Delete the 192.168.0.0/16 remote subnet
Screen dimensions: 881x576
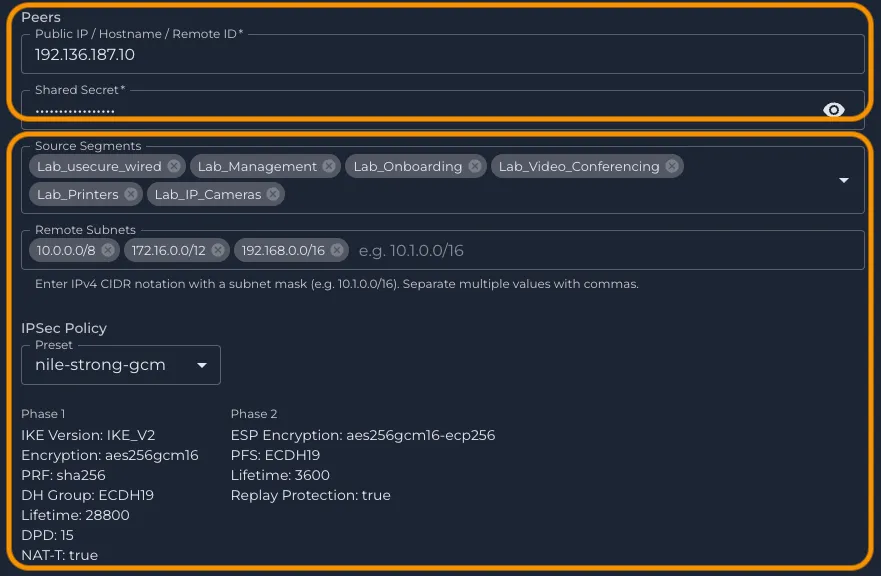click(x=337, y=250)
